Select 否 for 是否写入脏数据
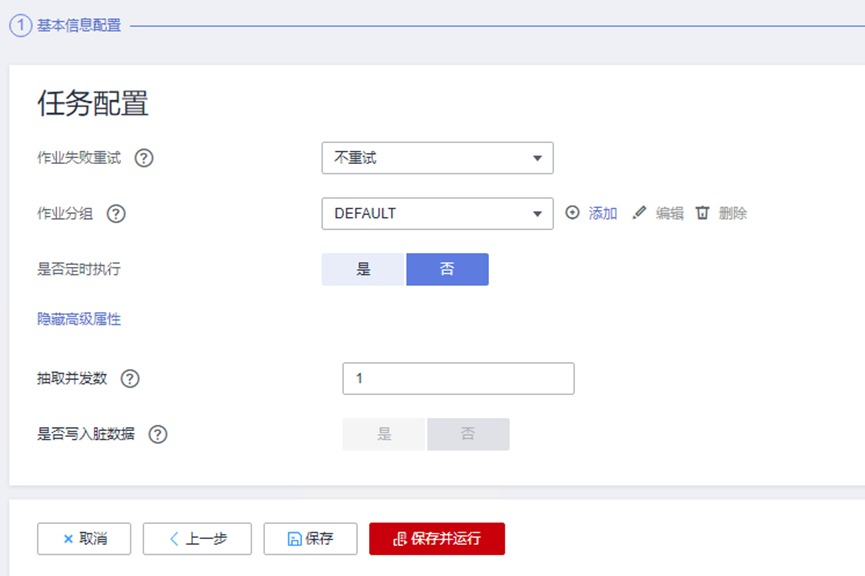This screenshot has width=865, height=576. (x=468, y=434)
